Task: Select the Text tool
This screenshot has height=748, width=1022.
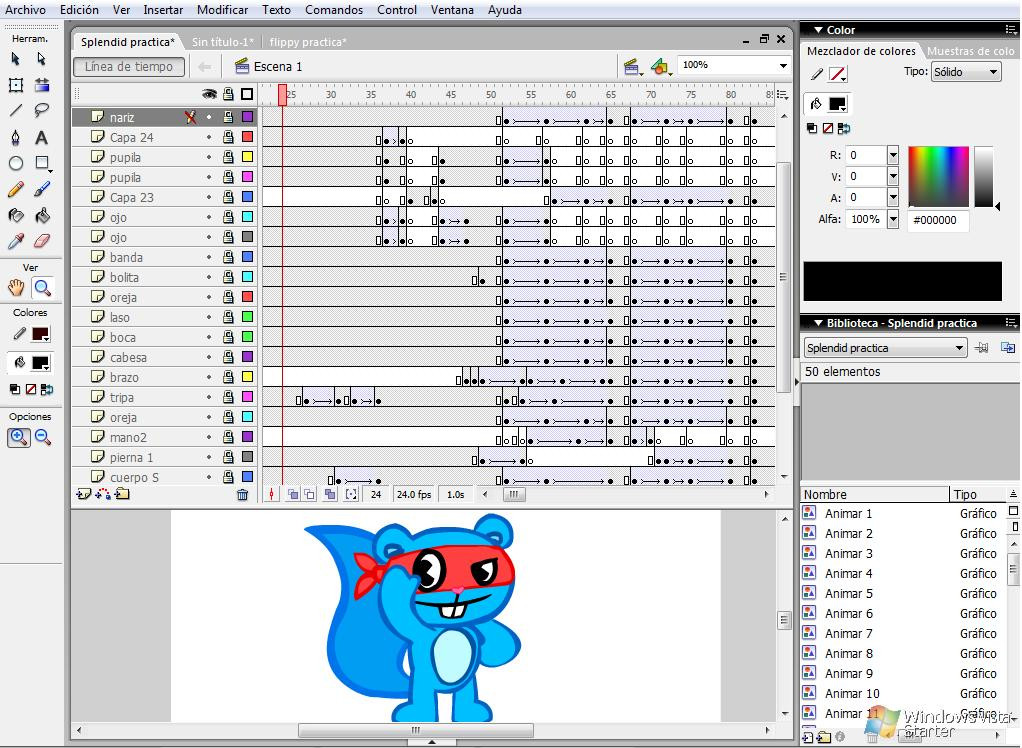Action: [x=42, y=137]
